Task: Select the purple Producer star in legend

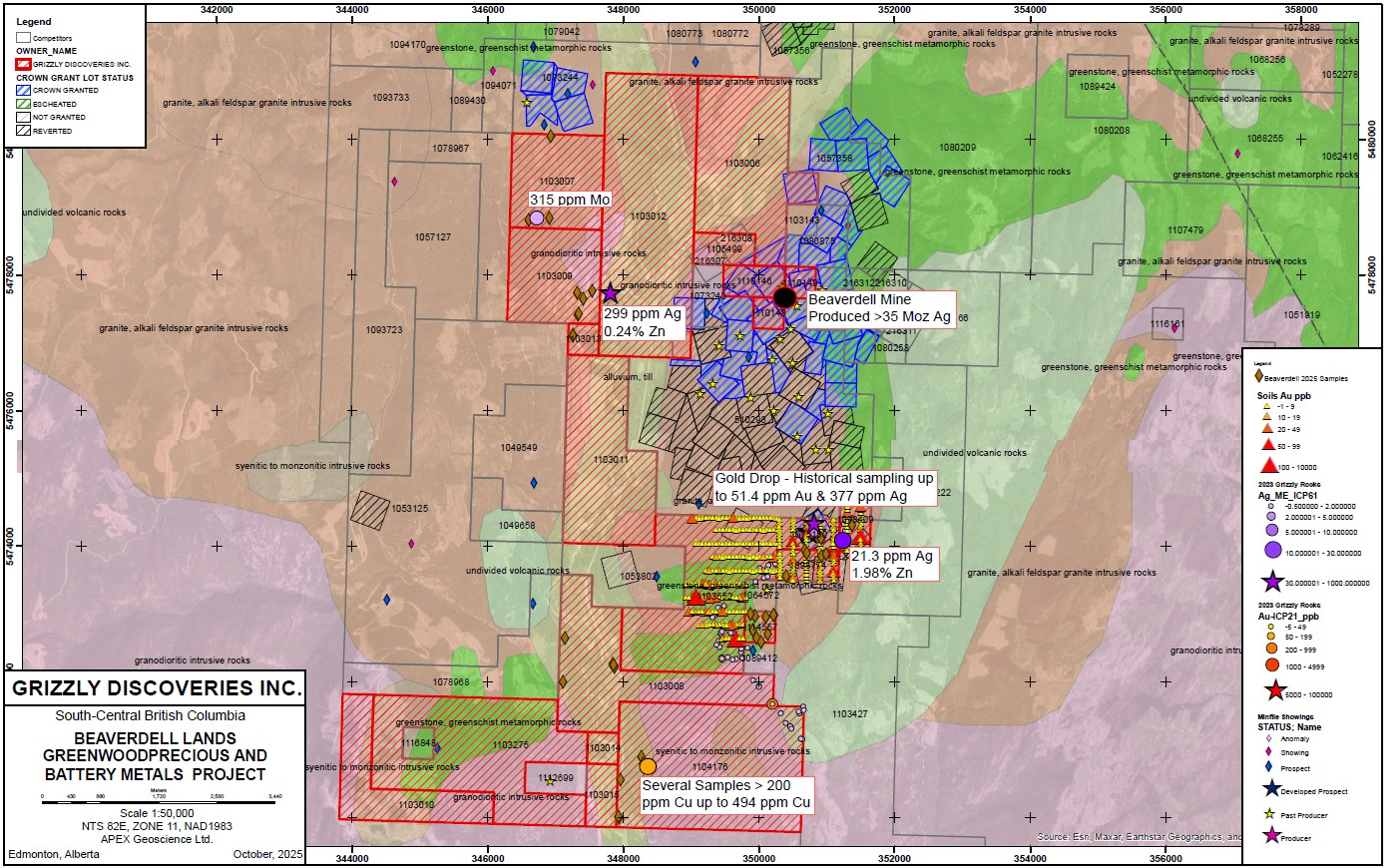Action: coord(1271,836)
